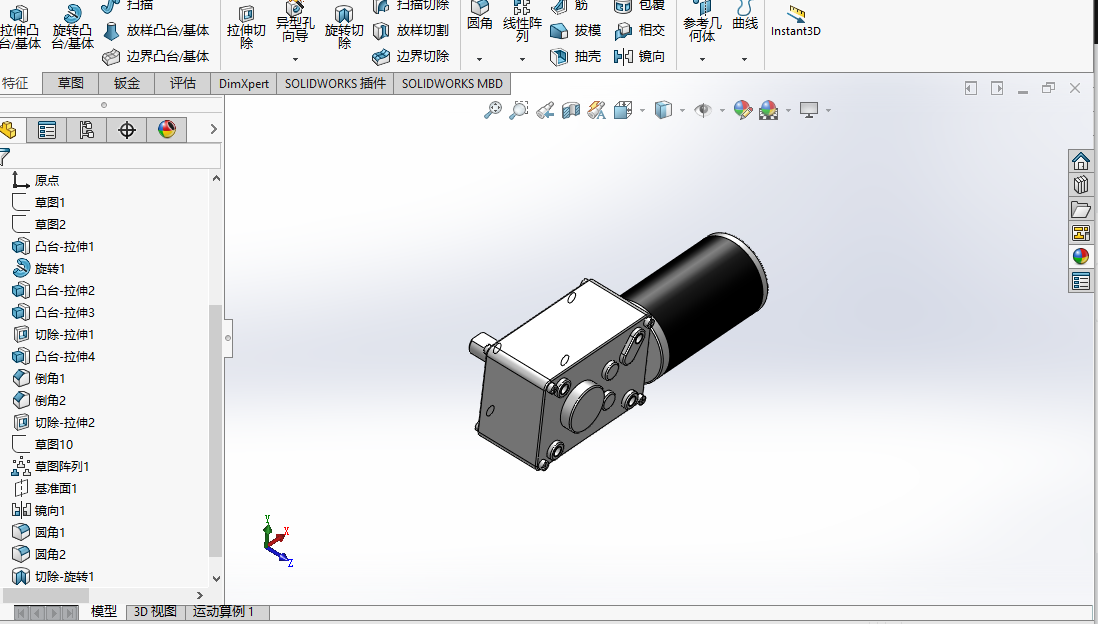The image size is (1098, 624).
Task: Open the DisplayManager panel tab
Action: pos(167,130)
